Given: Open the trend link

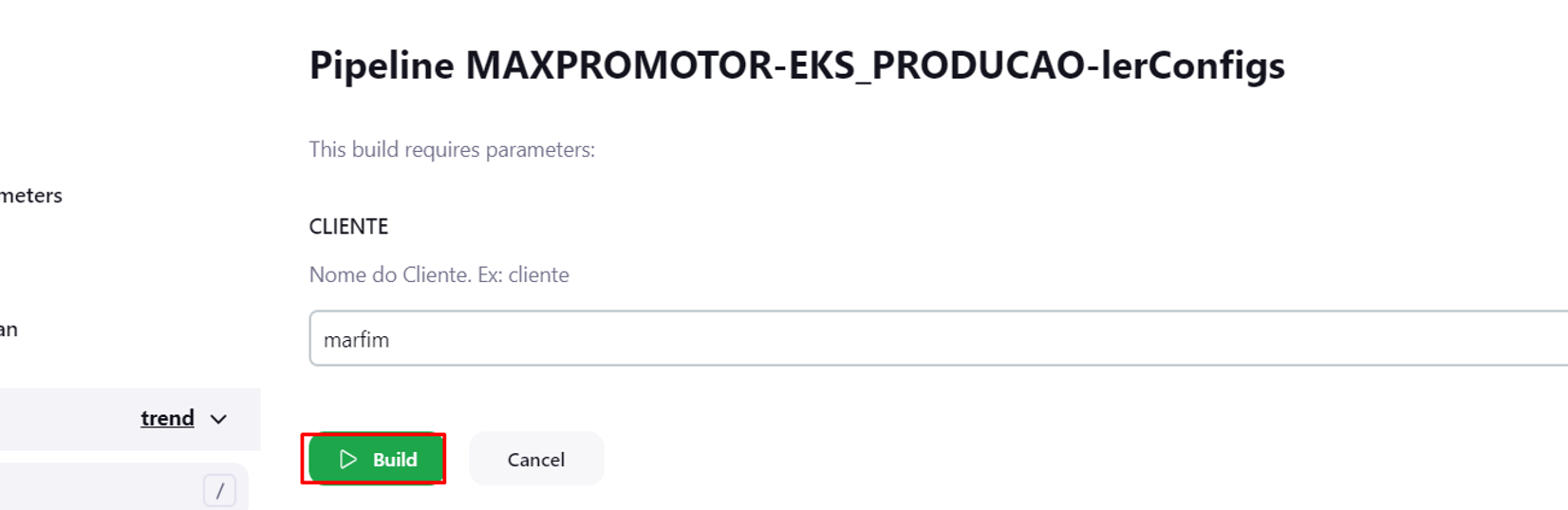Looking at the screenshot, I should click(167, 419).
